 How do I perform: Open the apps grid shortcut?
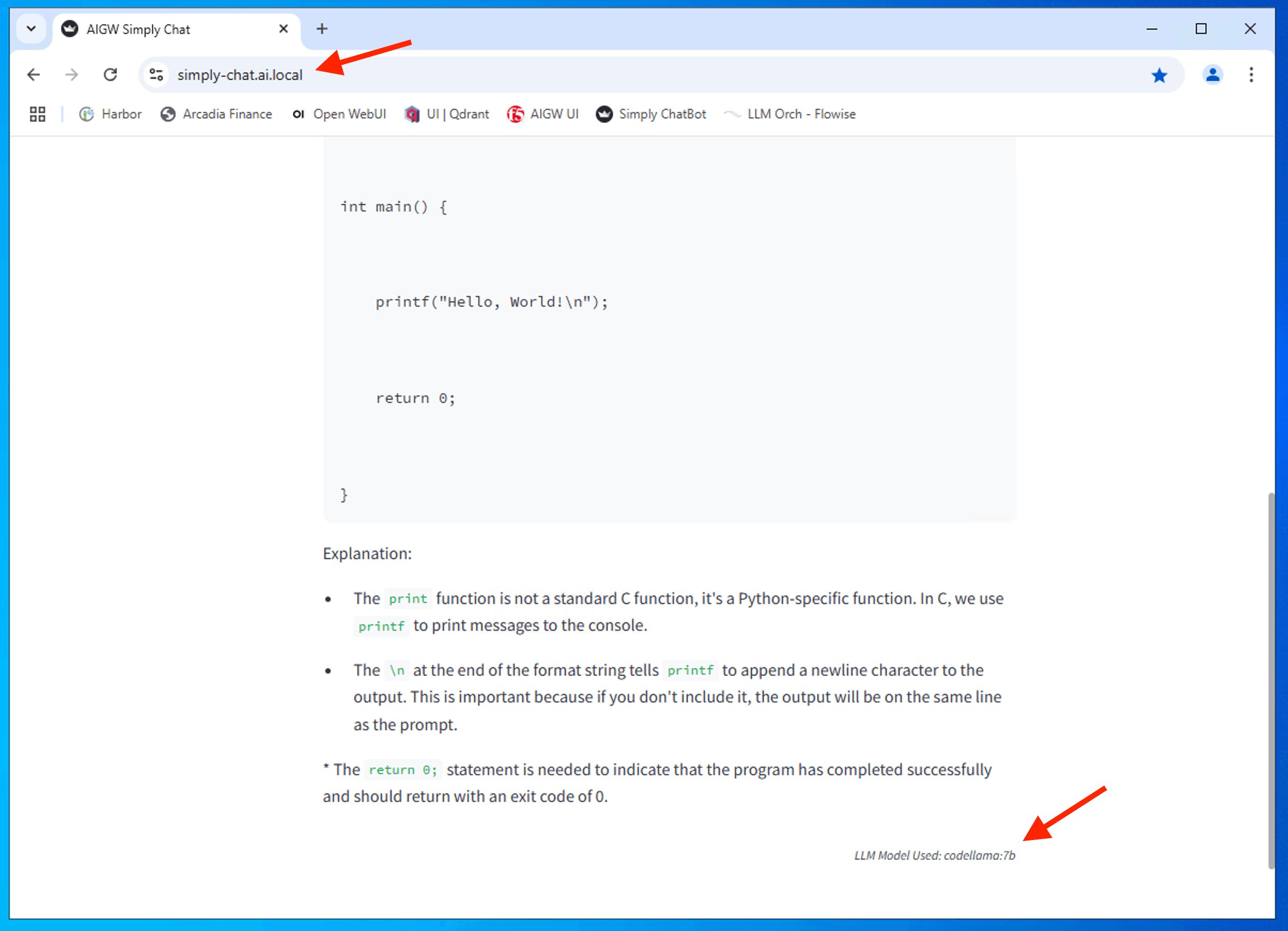click(x=37, y=114)
